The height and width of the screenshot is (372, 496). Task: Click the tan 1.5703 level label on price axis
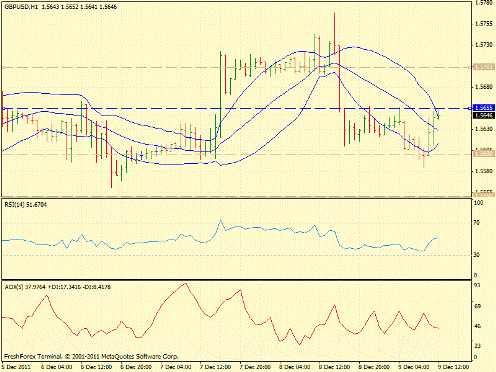tap(484, 67)
